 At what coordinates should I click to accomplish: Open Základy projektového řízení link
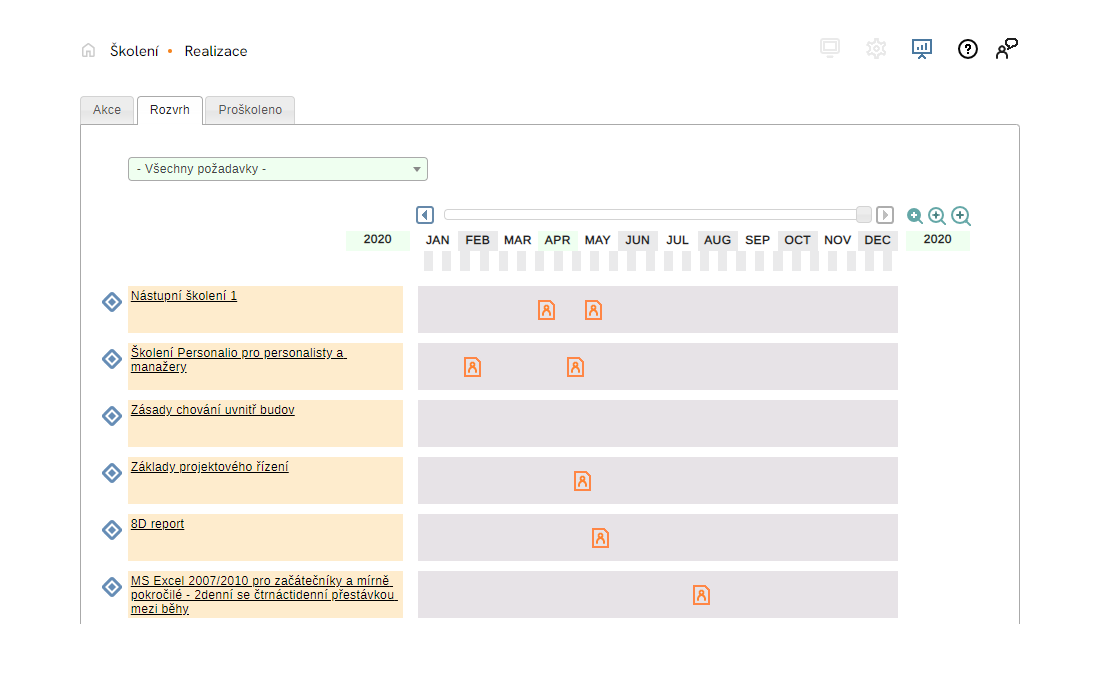[210, 467]
